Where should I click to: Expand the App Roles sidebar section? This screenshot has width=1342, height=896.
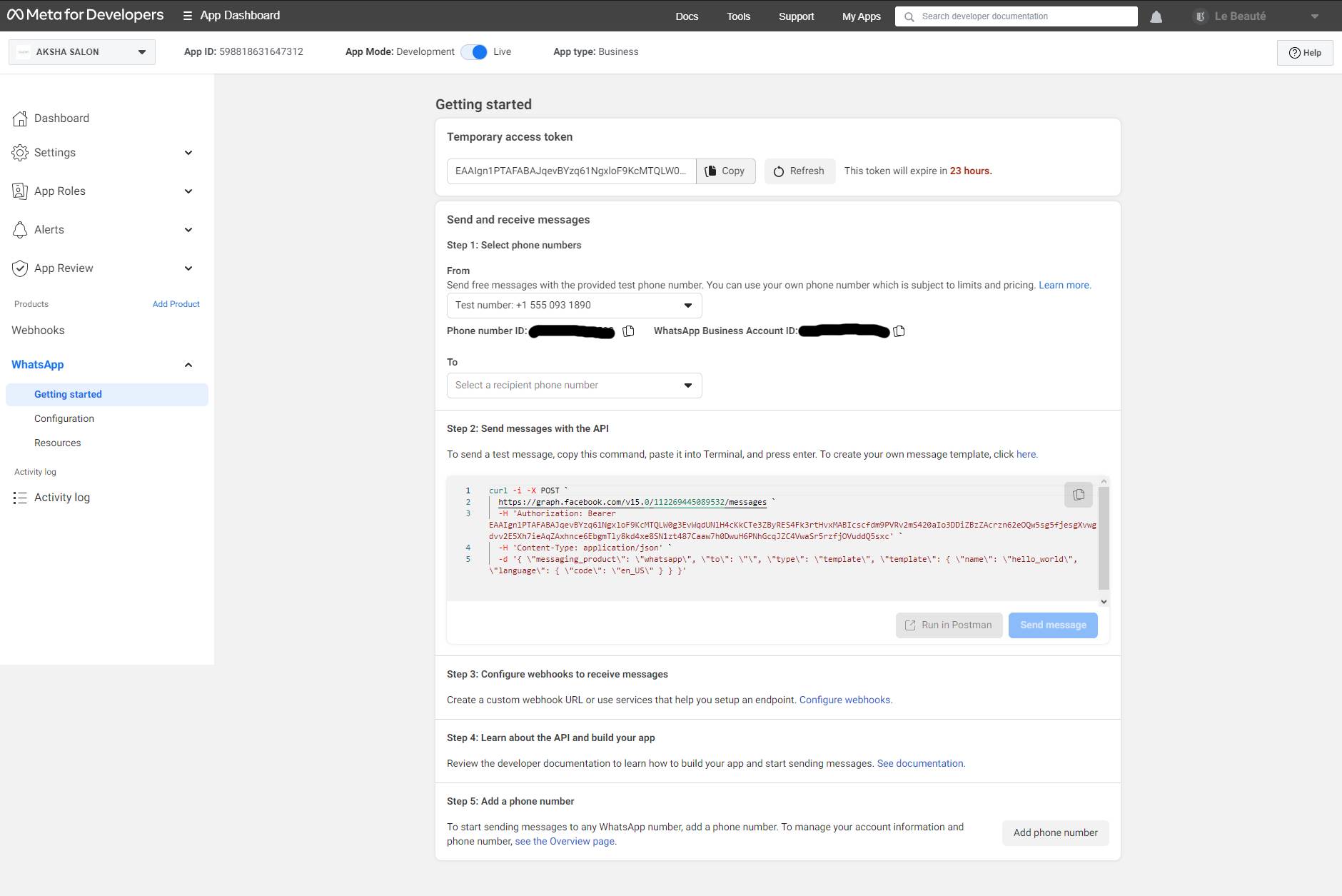tap(188, 191)
